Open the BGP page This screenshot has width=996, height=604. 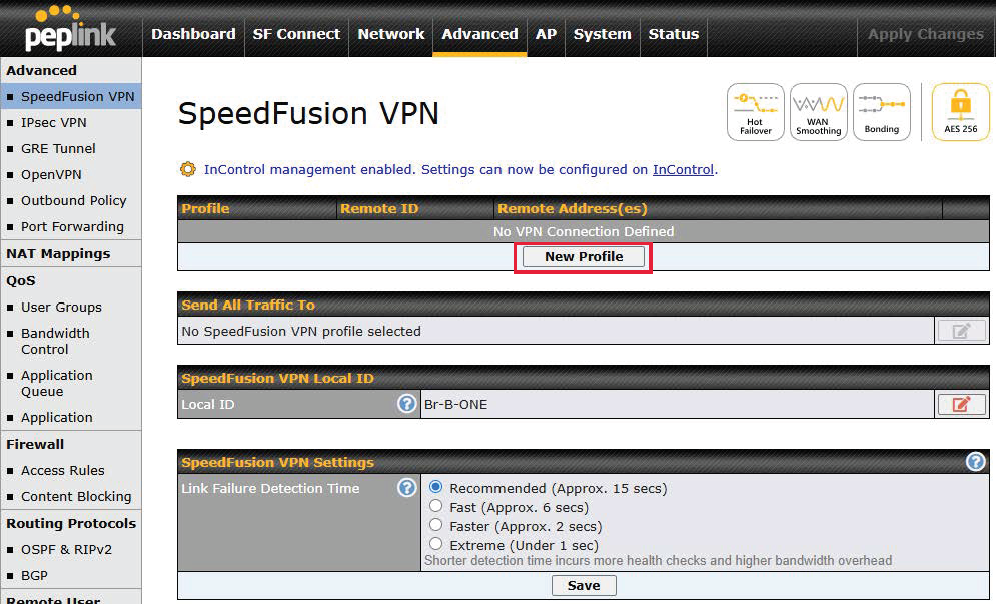tap(34, 575)
